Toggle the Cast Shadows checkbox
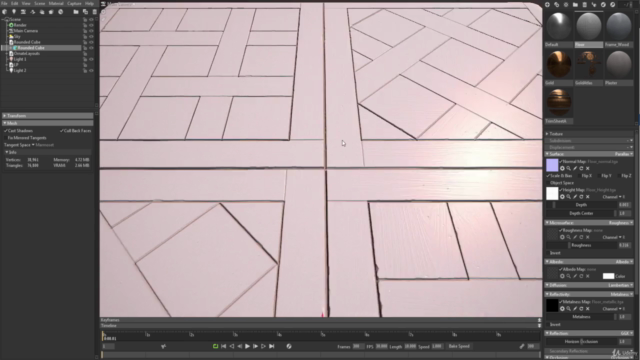The width and height of the screenshot is (640, 360). [6, 131]
